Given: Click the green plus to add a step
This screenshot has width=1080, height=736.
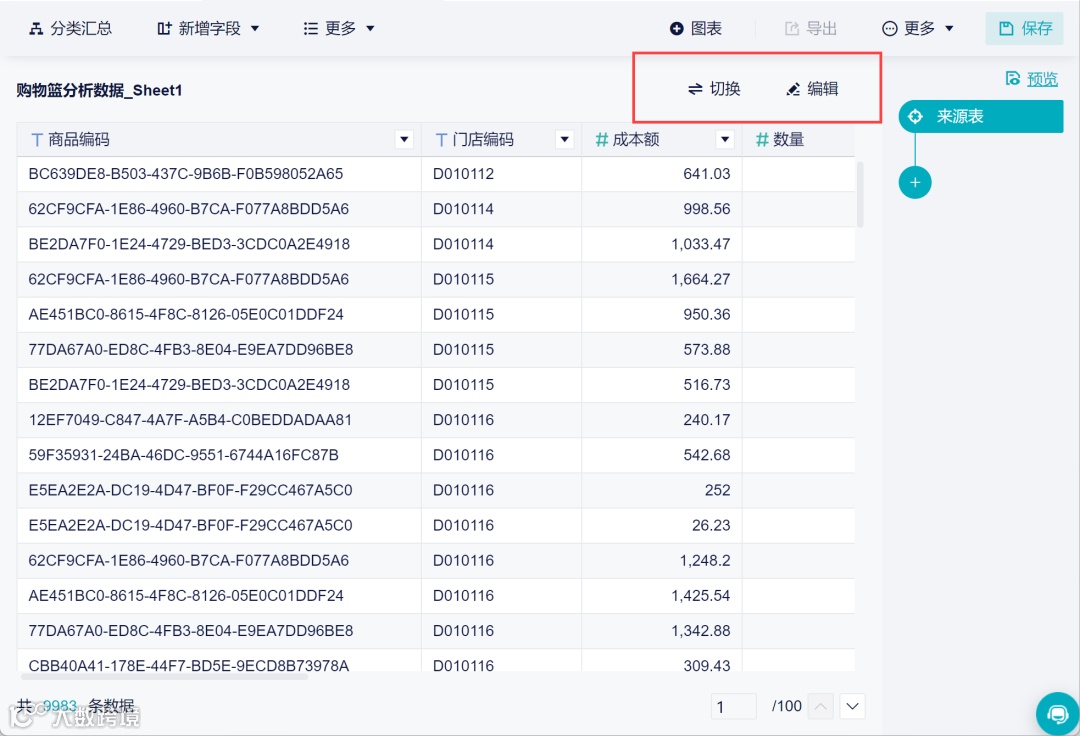Looking at the screenshot, I should point(915,182).
